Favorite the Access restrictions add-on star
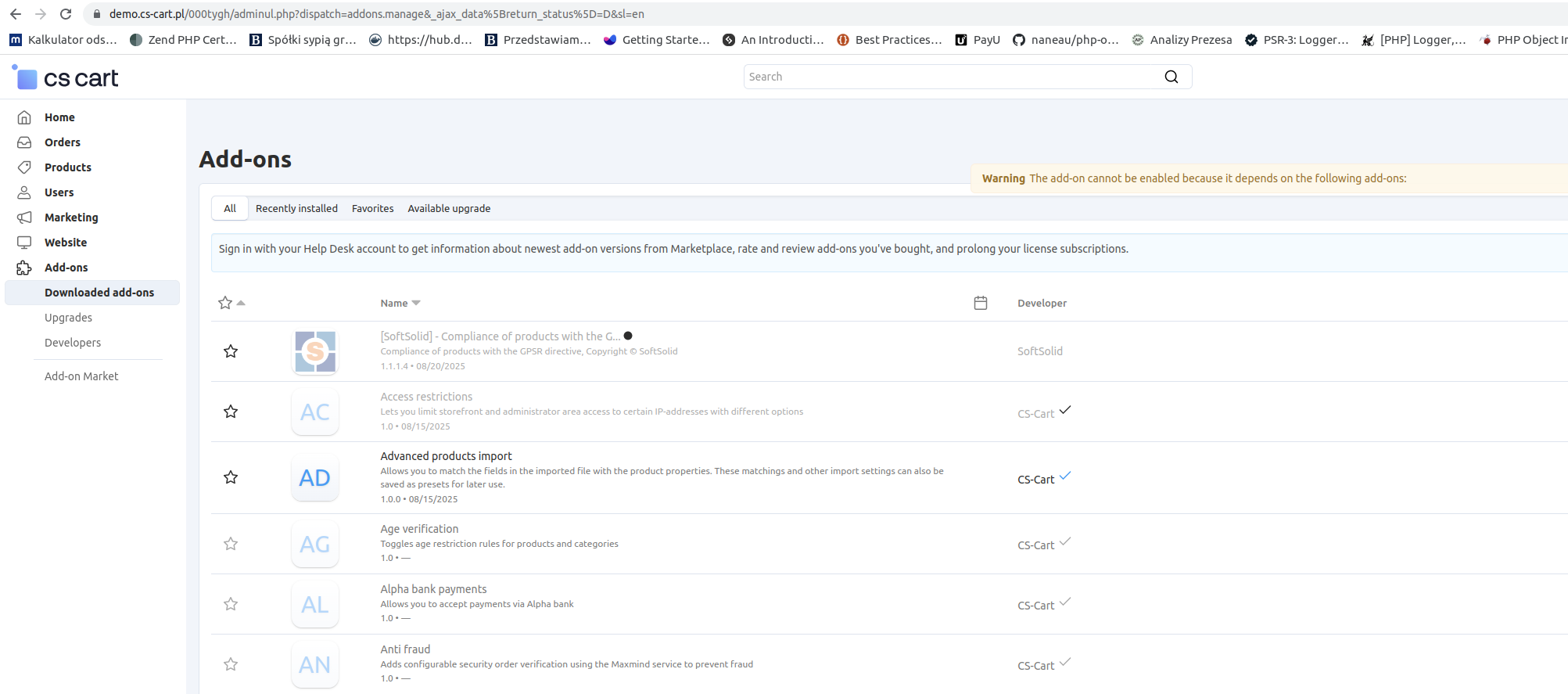The width and height of the screenshot is (1568, 694). point(231,412)
